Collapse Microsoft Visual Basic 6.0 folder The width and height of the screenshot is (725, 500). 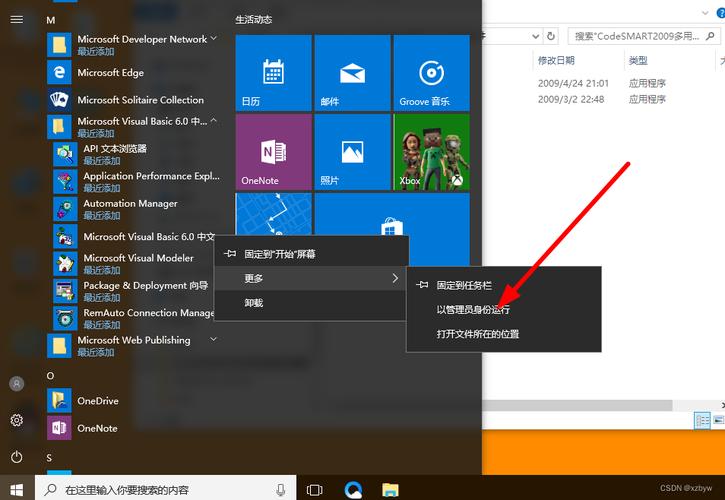click(214, 121)
